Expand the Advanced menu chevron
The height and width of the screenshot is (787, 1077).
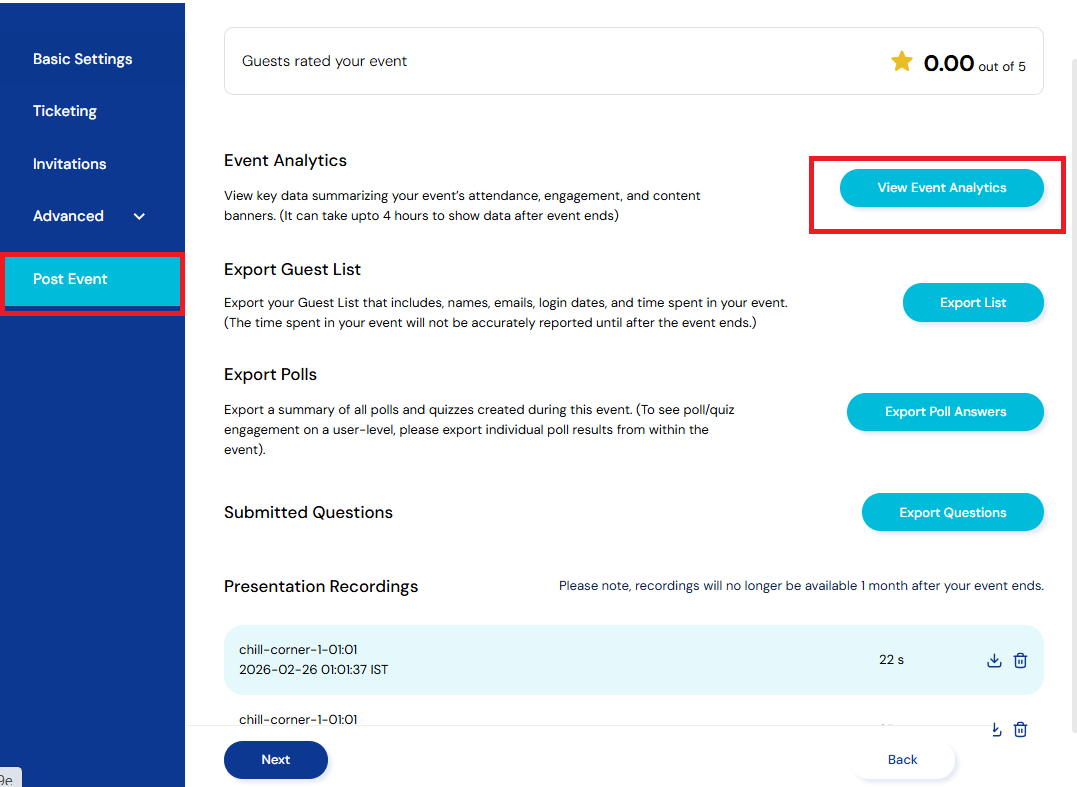click(139, 216)
